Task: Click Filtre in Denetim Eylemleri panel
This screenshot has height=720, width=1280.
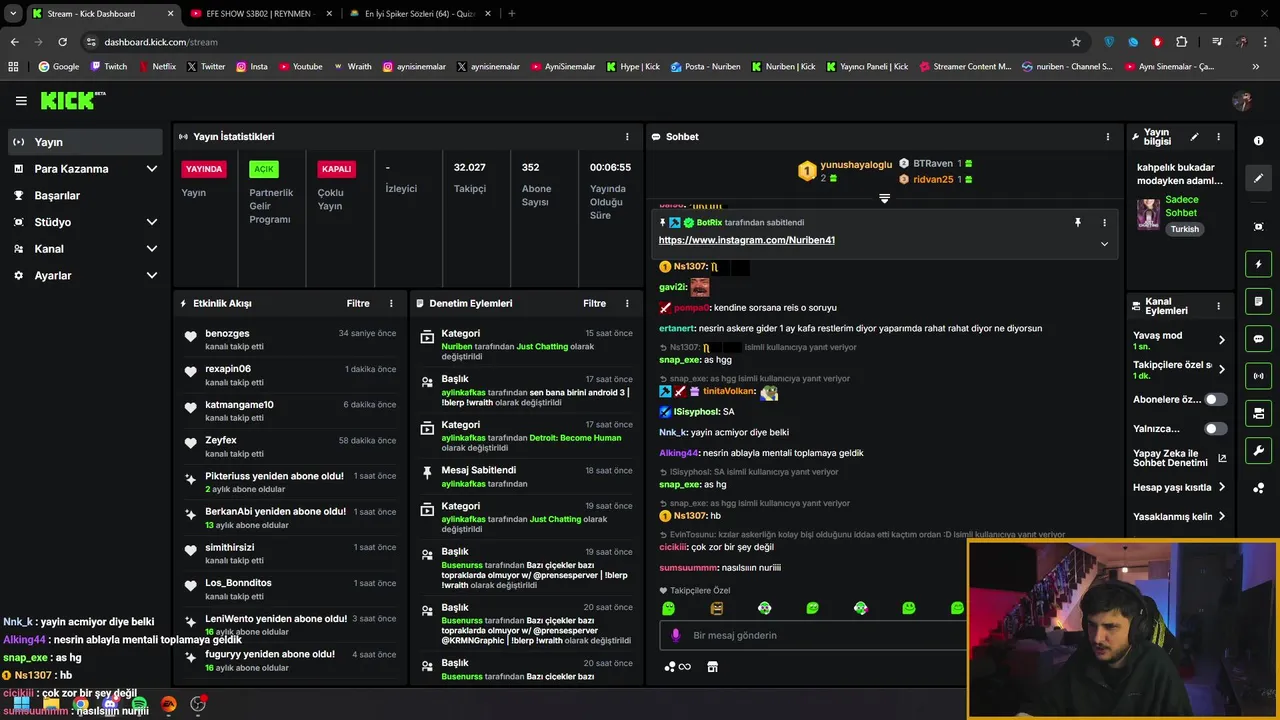Action: click(x=594, y=303)
